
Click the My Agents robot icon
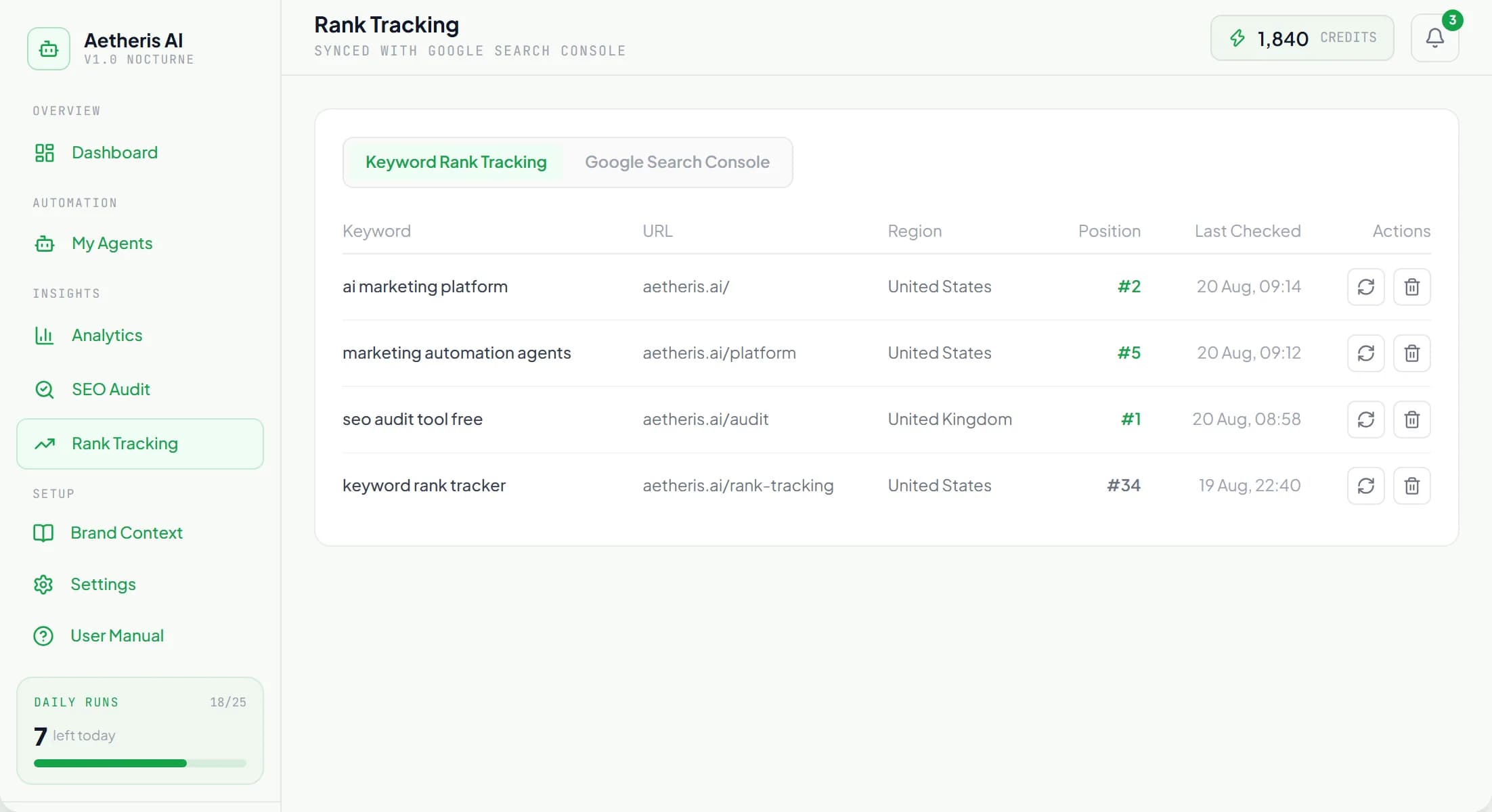tap(45, 244)
